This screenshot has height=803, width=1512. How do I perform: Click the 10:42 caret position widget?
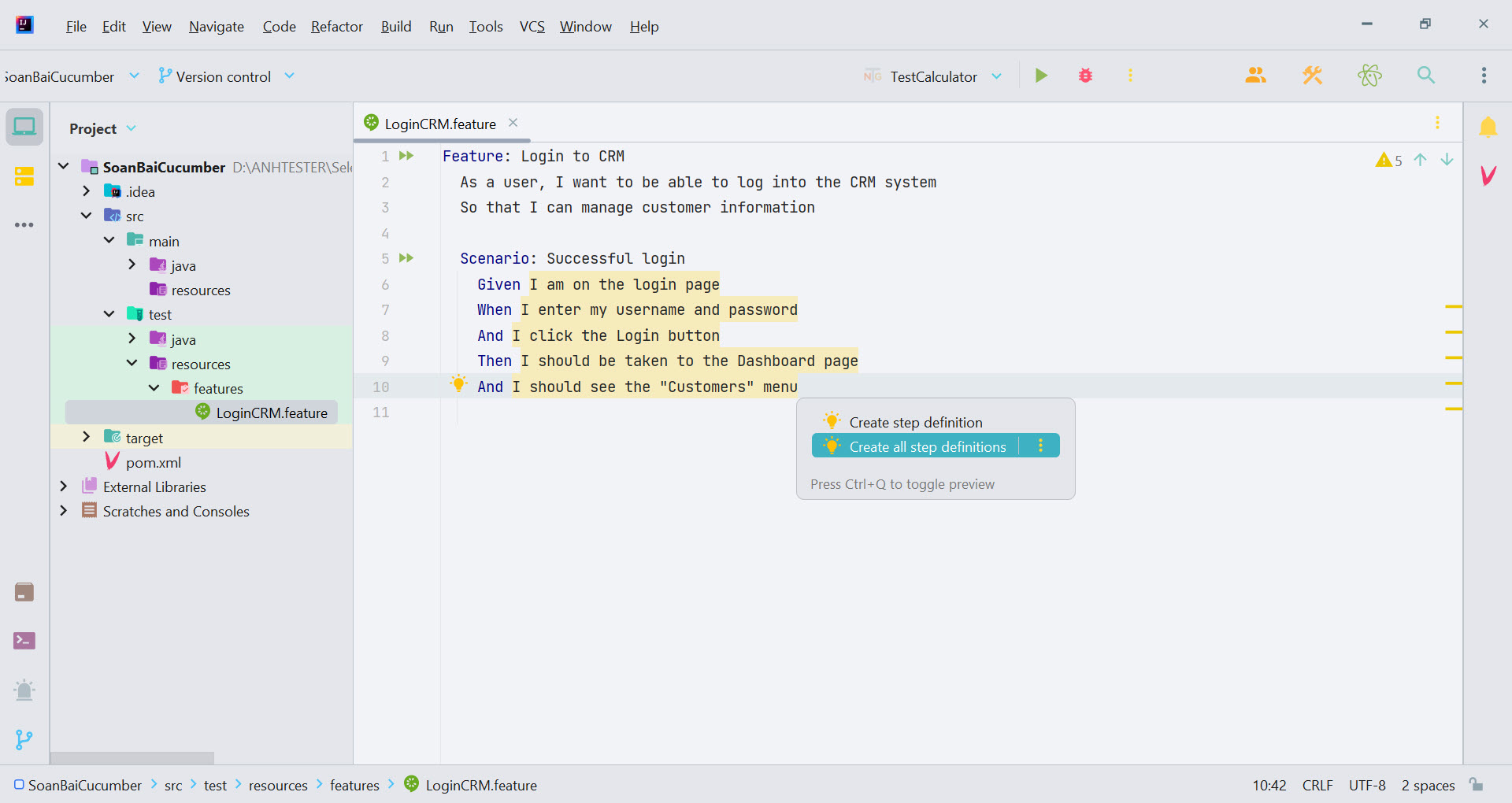tap(1269, 785)
